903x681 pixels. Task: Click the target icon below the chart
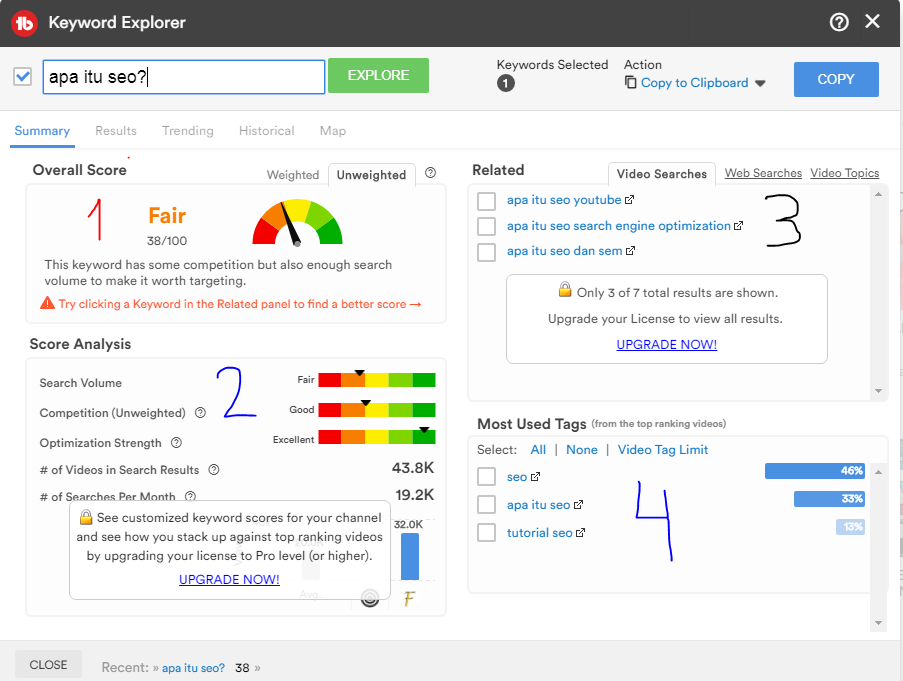tap(370, 599)
